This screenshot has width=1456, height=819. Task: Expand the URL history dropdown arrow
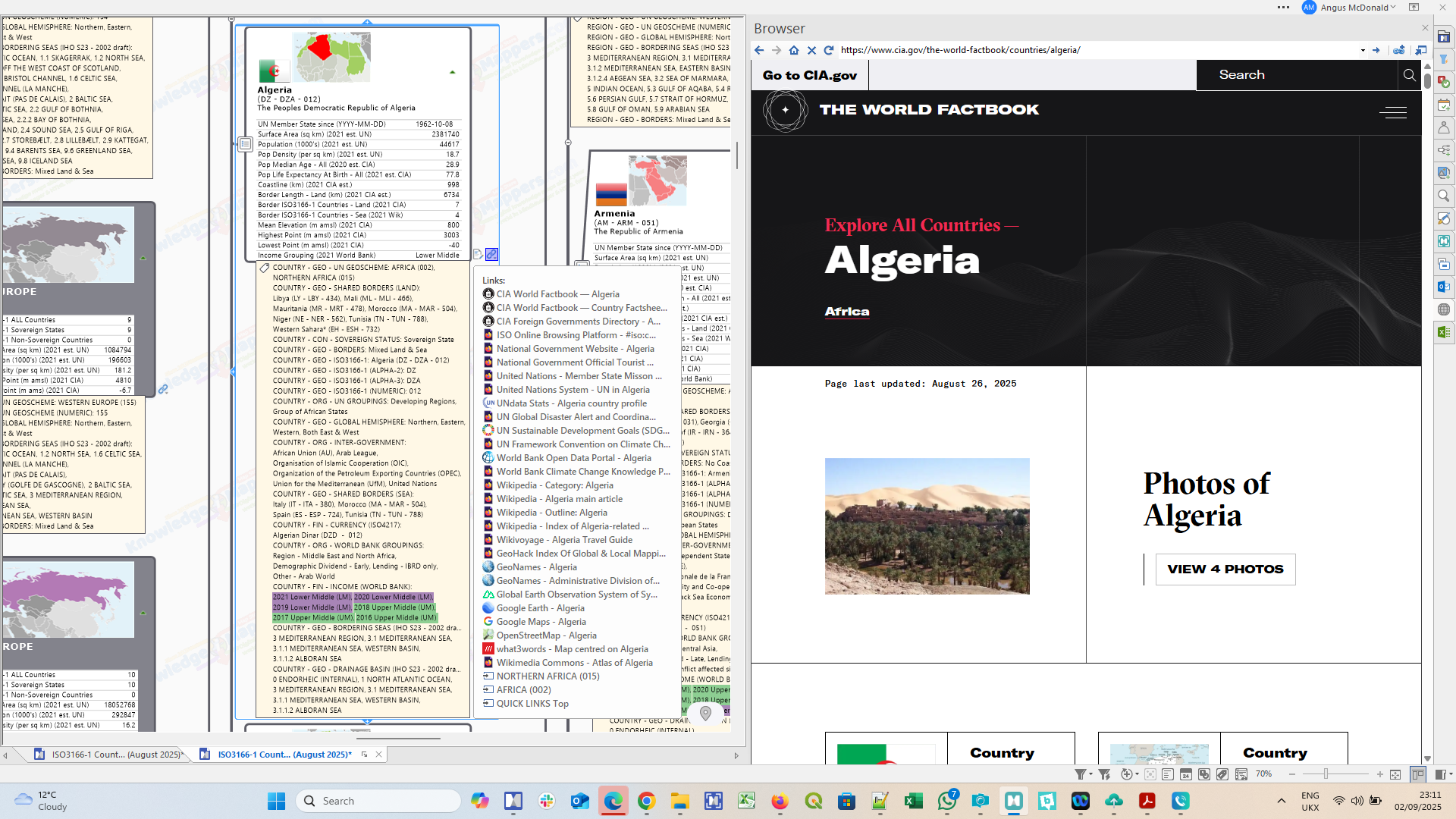1363,50
